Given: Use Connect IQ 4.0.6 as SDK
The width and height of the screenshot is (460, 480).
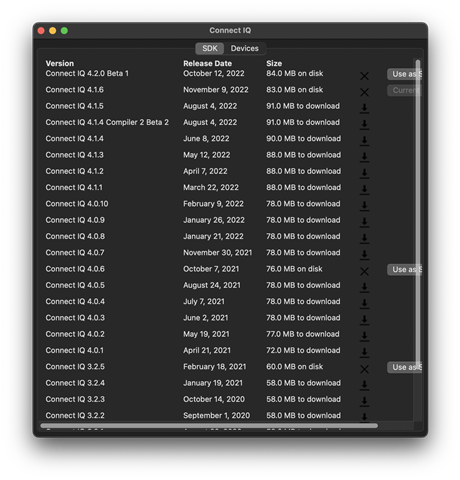Looking at the screenshot, I should (404, 270).
